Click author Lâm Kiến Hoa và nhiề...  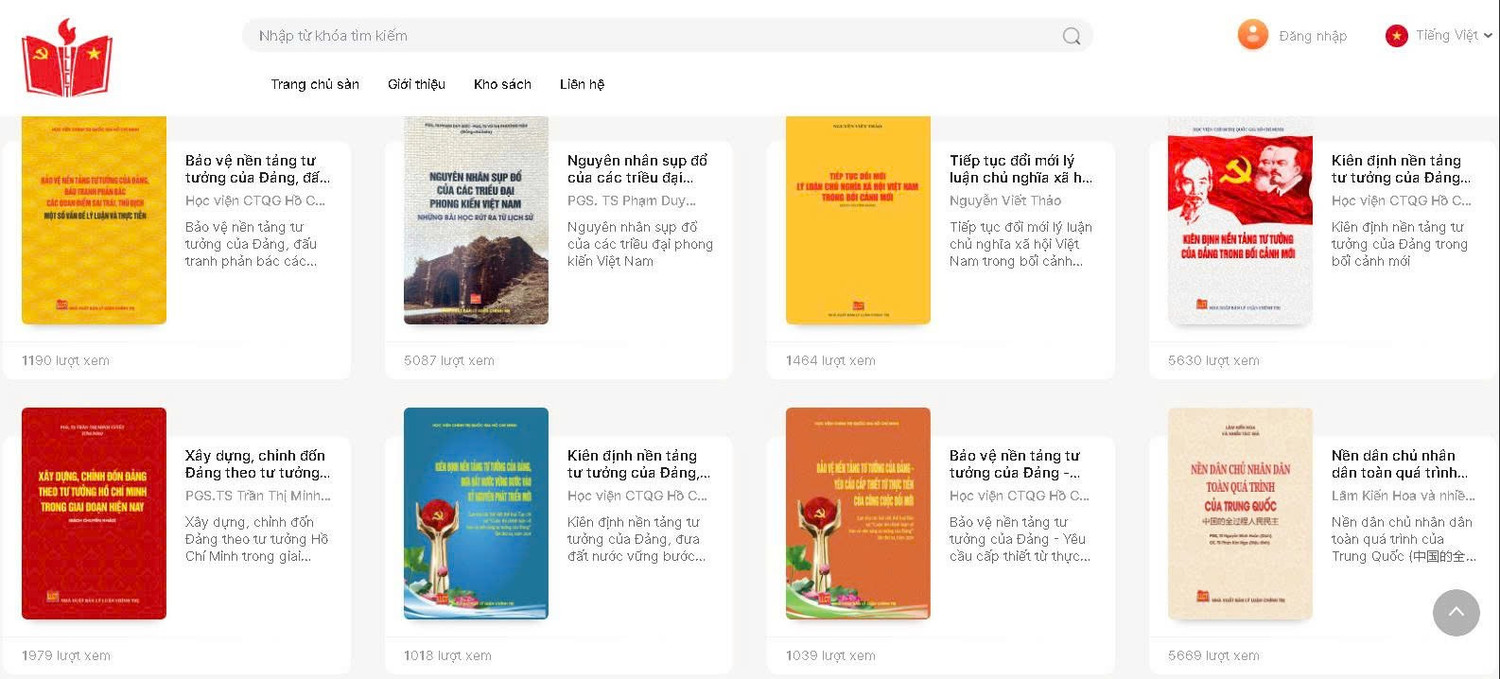(1403, 496)
